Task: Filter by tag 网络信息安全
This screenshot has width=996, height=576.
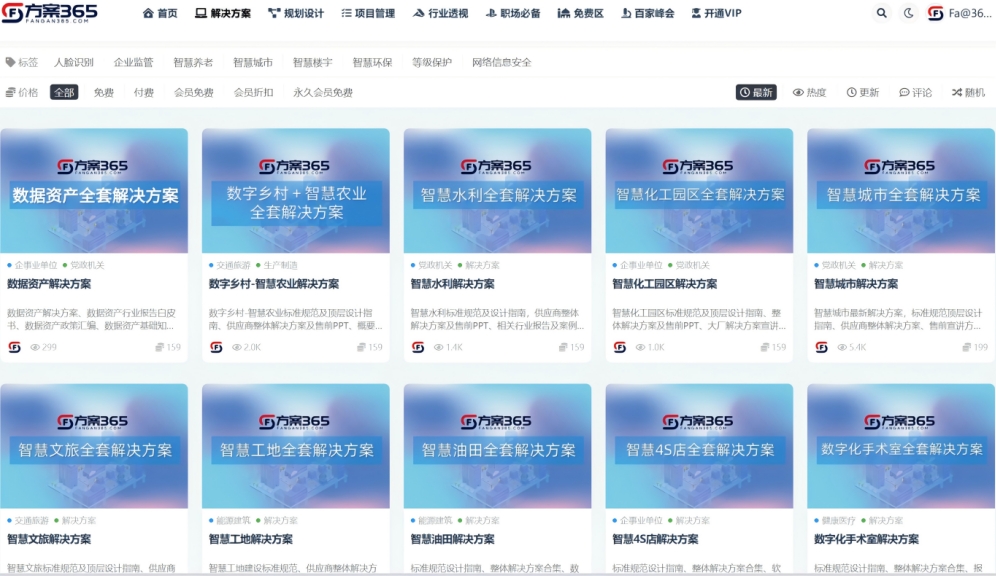Action: [x=502, y=62]
